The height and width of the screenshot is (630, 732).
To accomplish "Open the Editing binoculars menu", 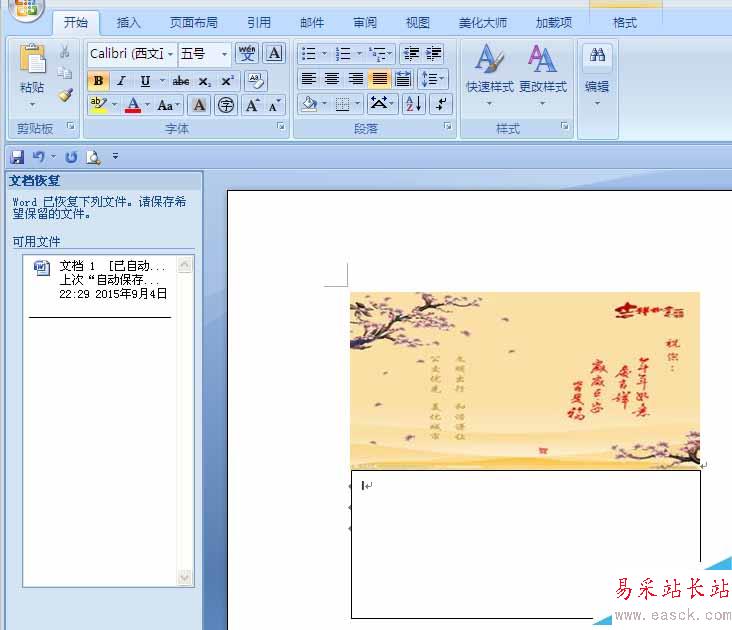I will coord(597,75).
